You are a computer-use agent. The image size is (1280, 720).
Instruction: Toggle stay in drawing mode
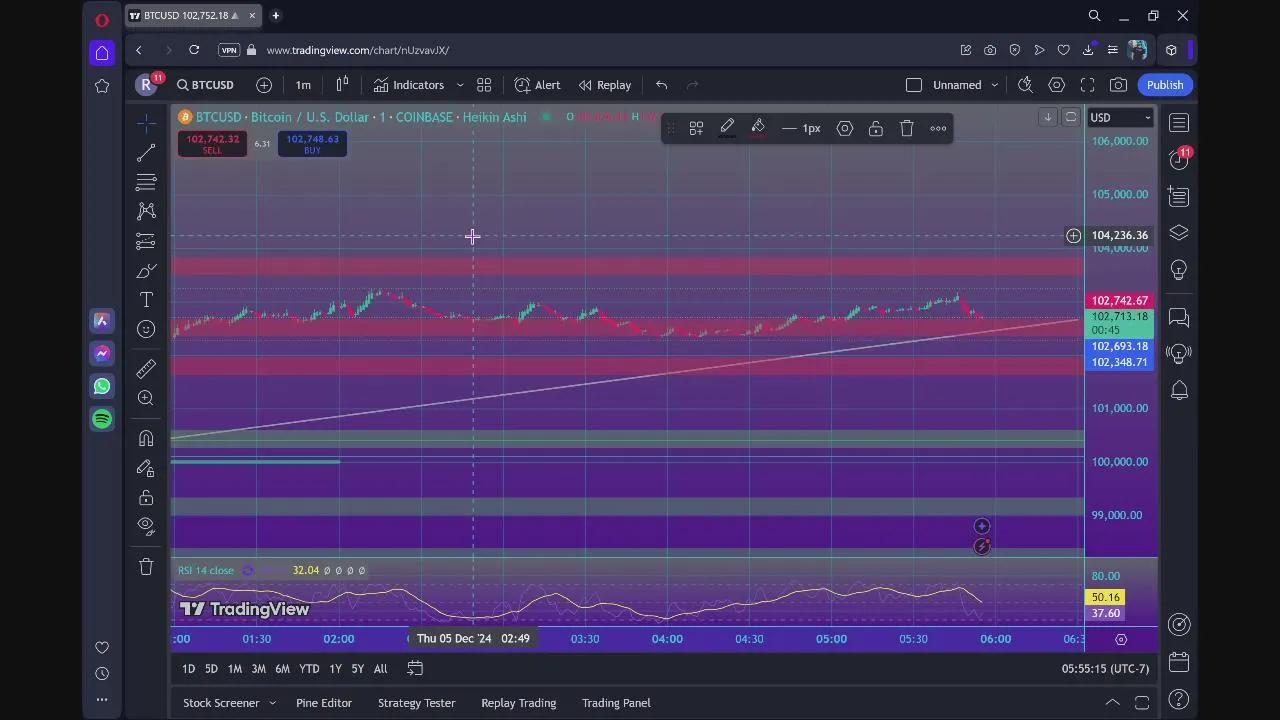(x=146, y=468)
